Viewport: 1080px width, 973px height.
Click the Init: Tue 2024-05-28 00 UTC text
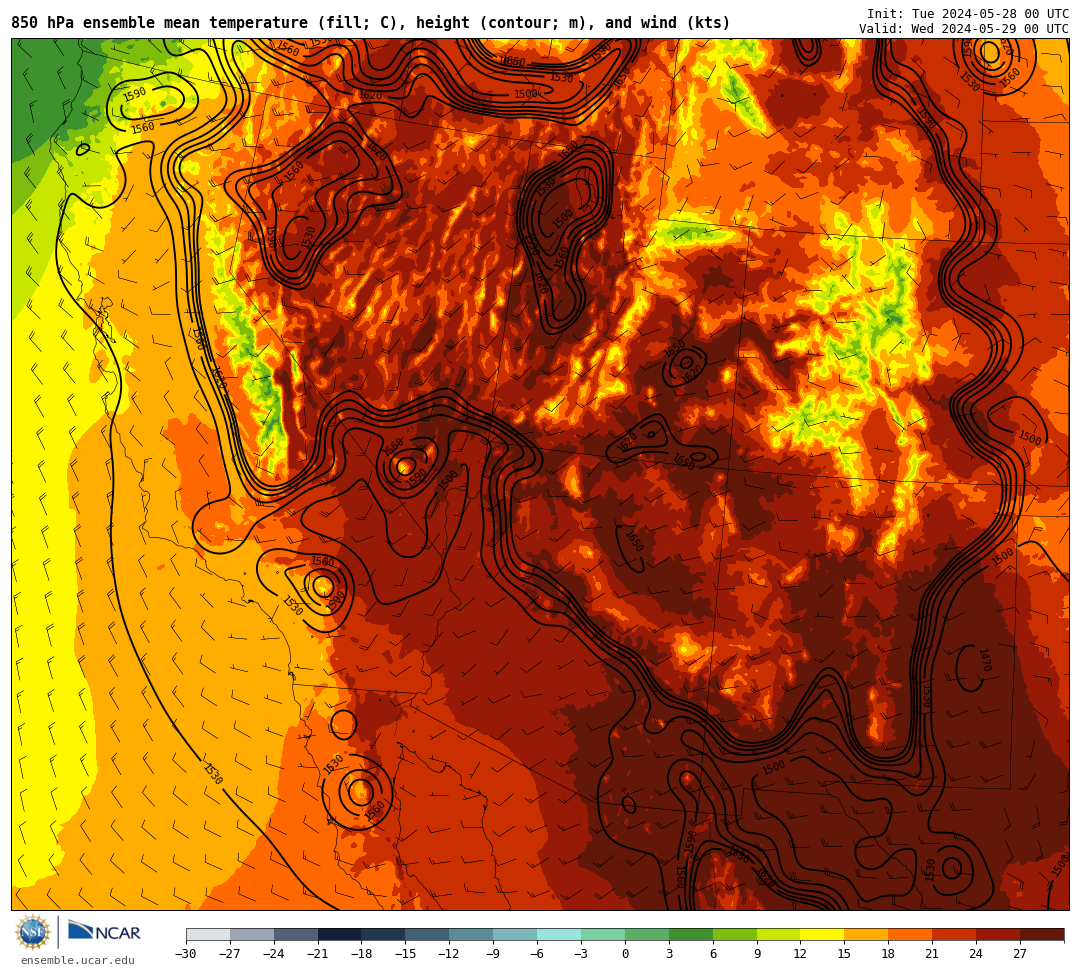click(968, 14)
